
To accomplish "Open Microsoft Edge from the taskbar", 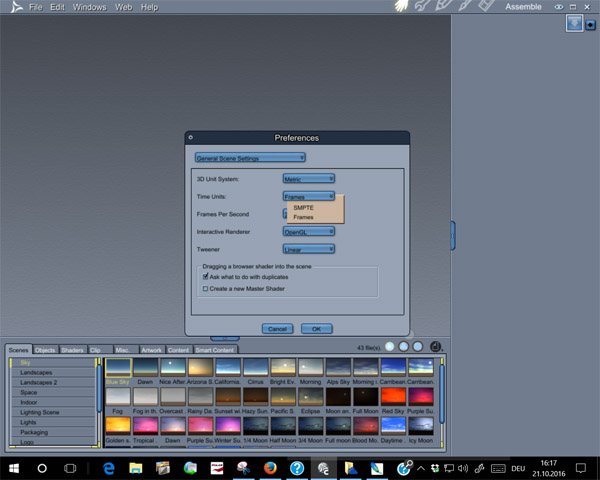I will 109,468.
